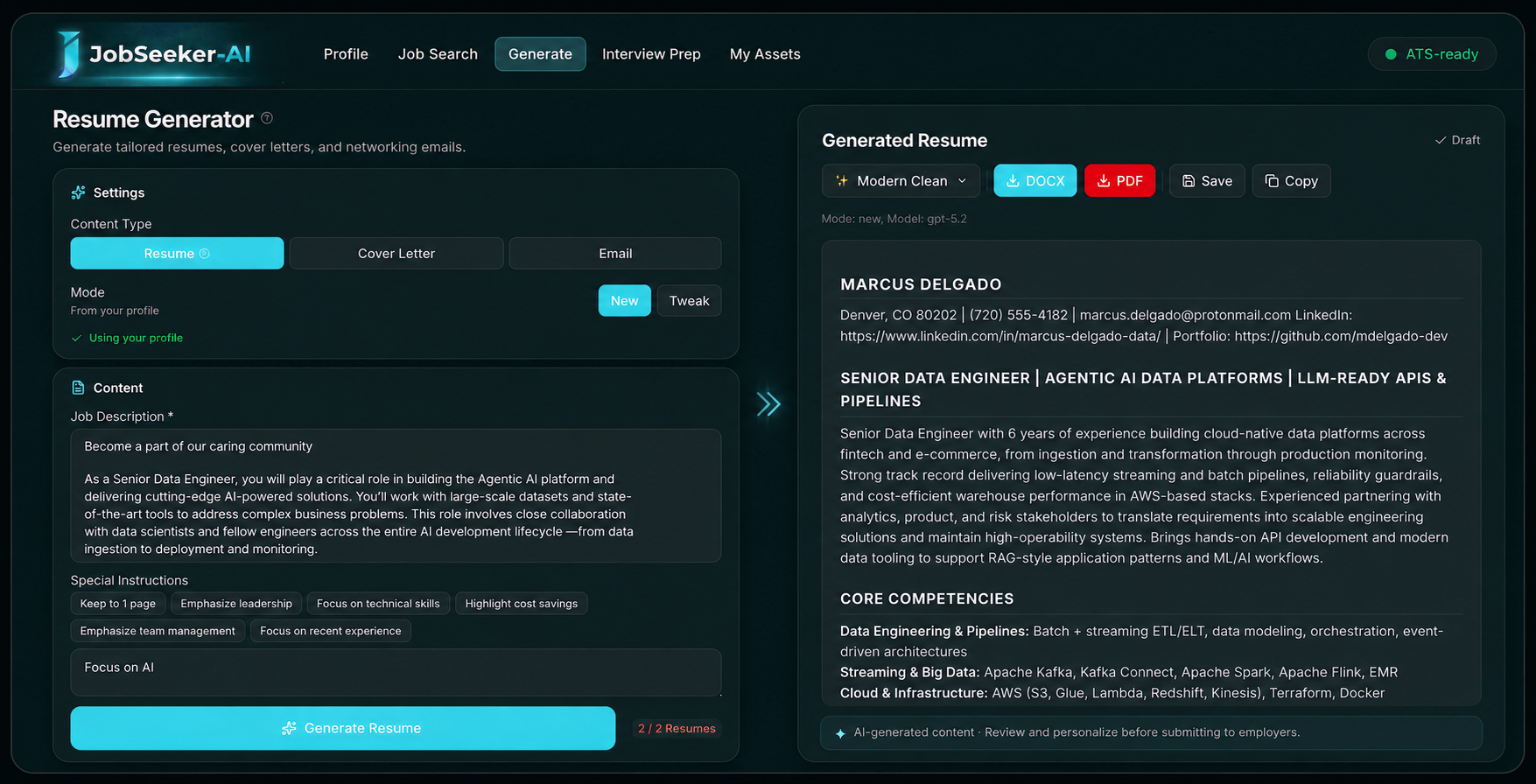Click the 2 / 2 Resumes counter

coord(677,728)
